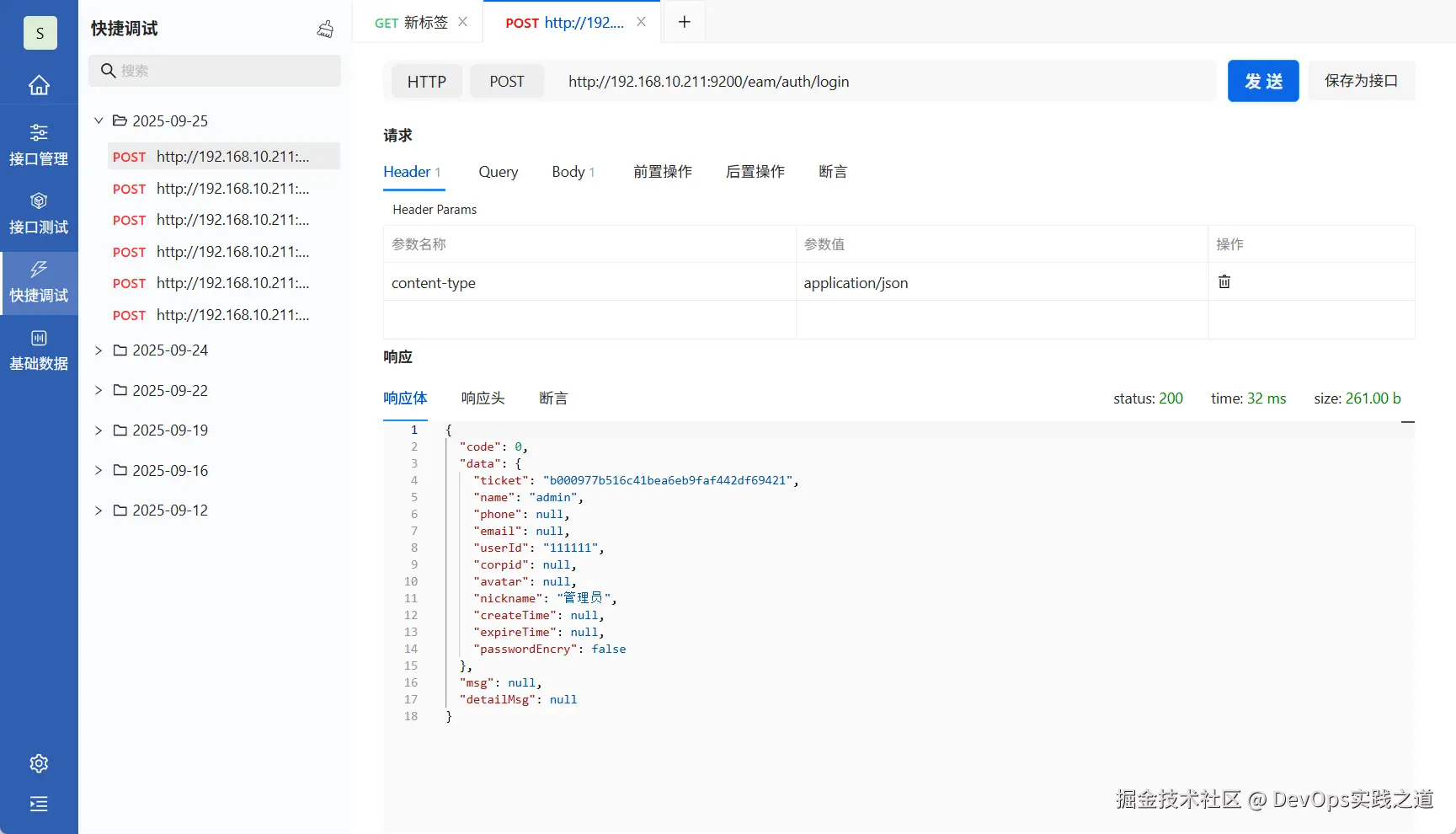Expand the 2025-09-16 folder

(99, 470)
